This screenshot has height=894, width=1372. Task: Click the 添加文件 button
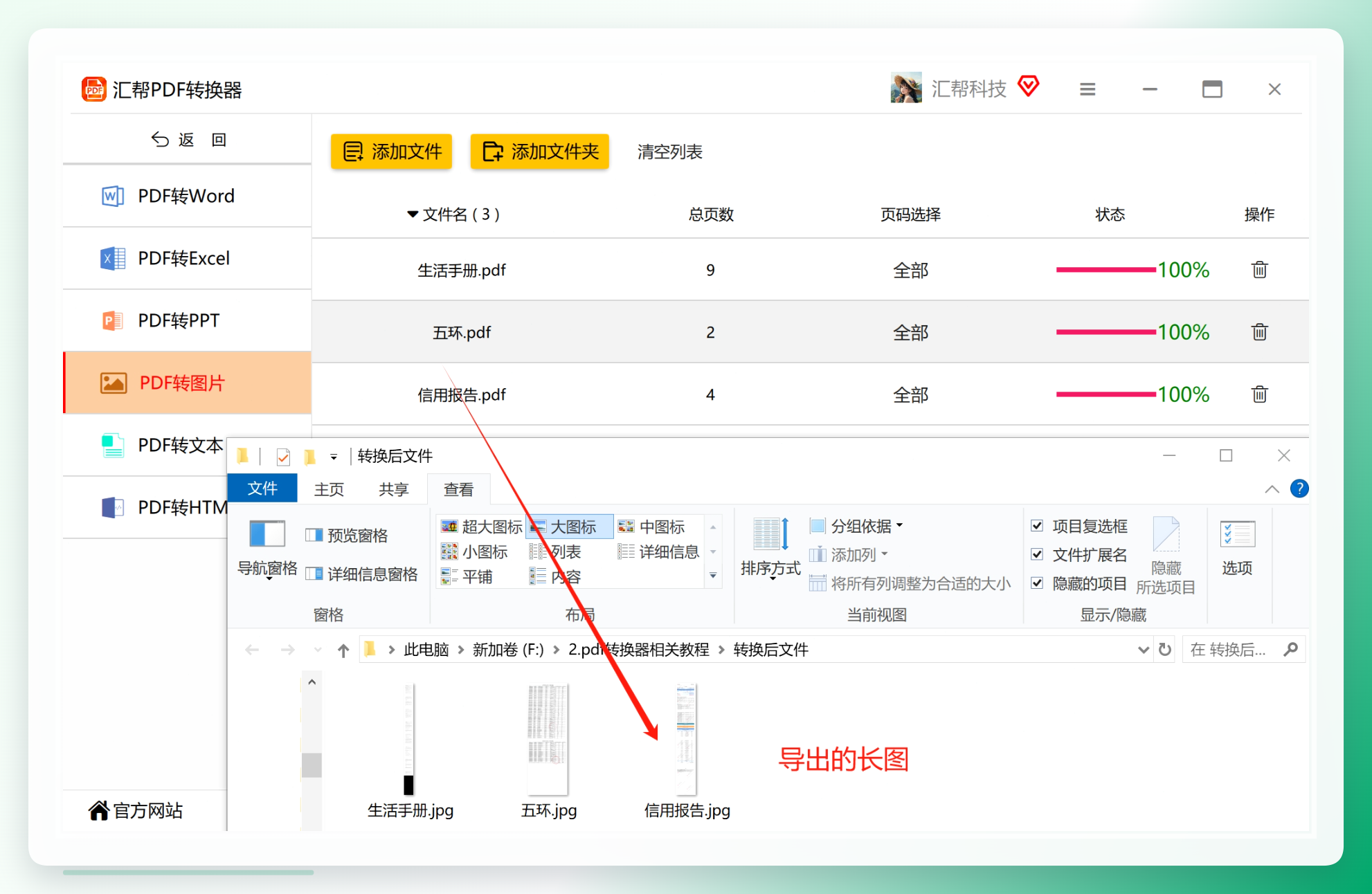(x=392, y=152)
